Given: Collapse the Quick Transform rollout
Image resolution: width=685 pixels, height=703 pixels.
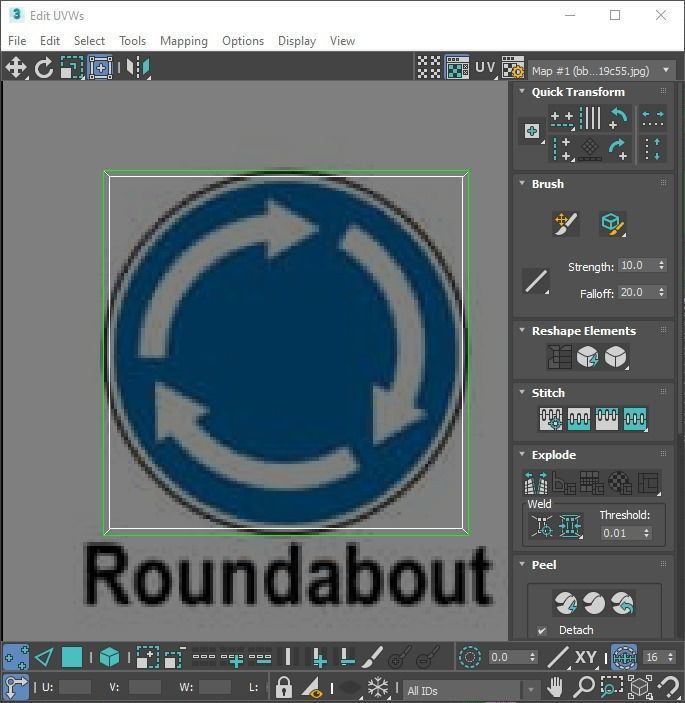Looking at the screenshot, I should [522, 91].
